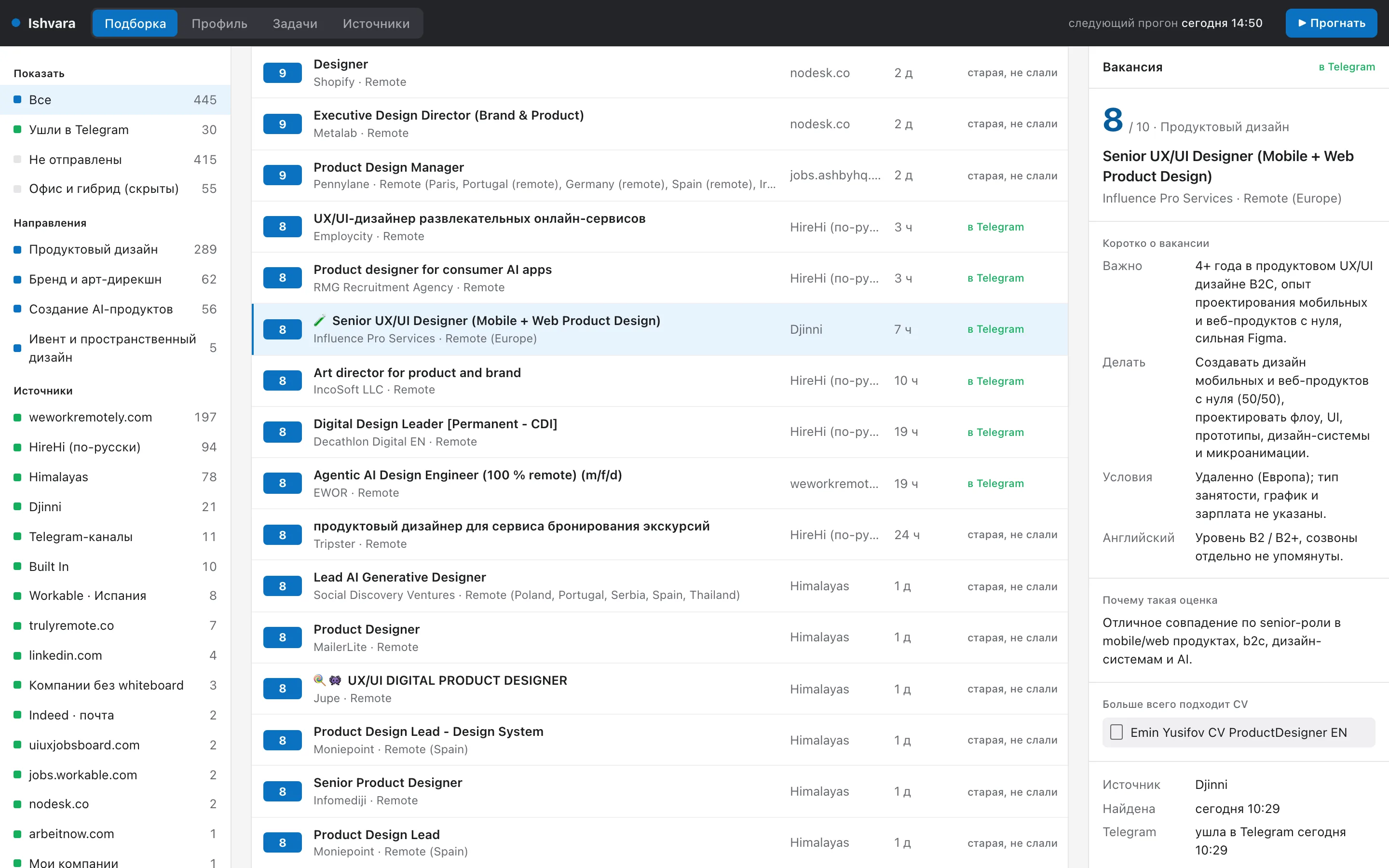Filter by Продуктовый дизайн direction
Viewport: 1389px width, 868px height.
click(x=115, y=249)
